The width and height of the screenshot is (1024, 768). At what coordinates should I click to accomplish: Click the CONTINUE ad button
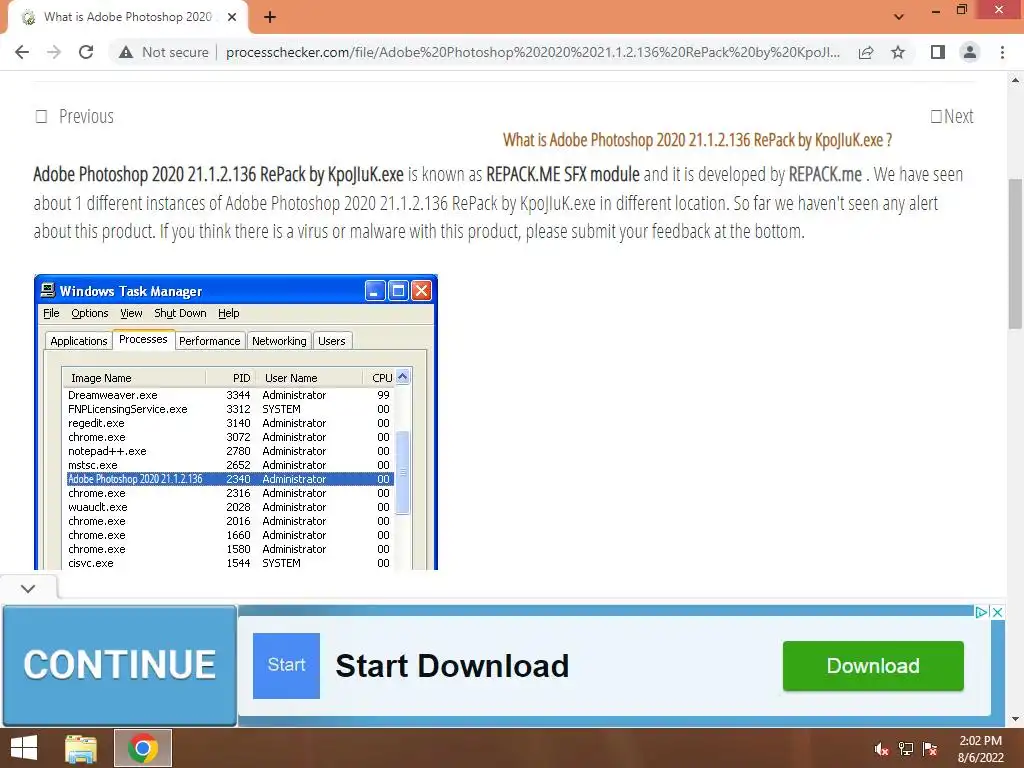tap(120, 665)
